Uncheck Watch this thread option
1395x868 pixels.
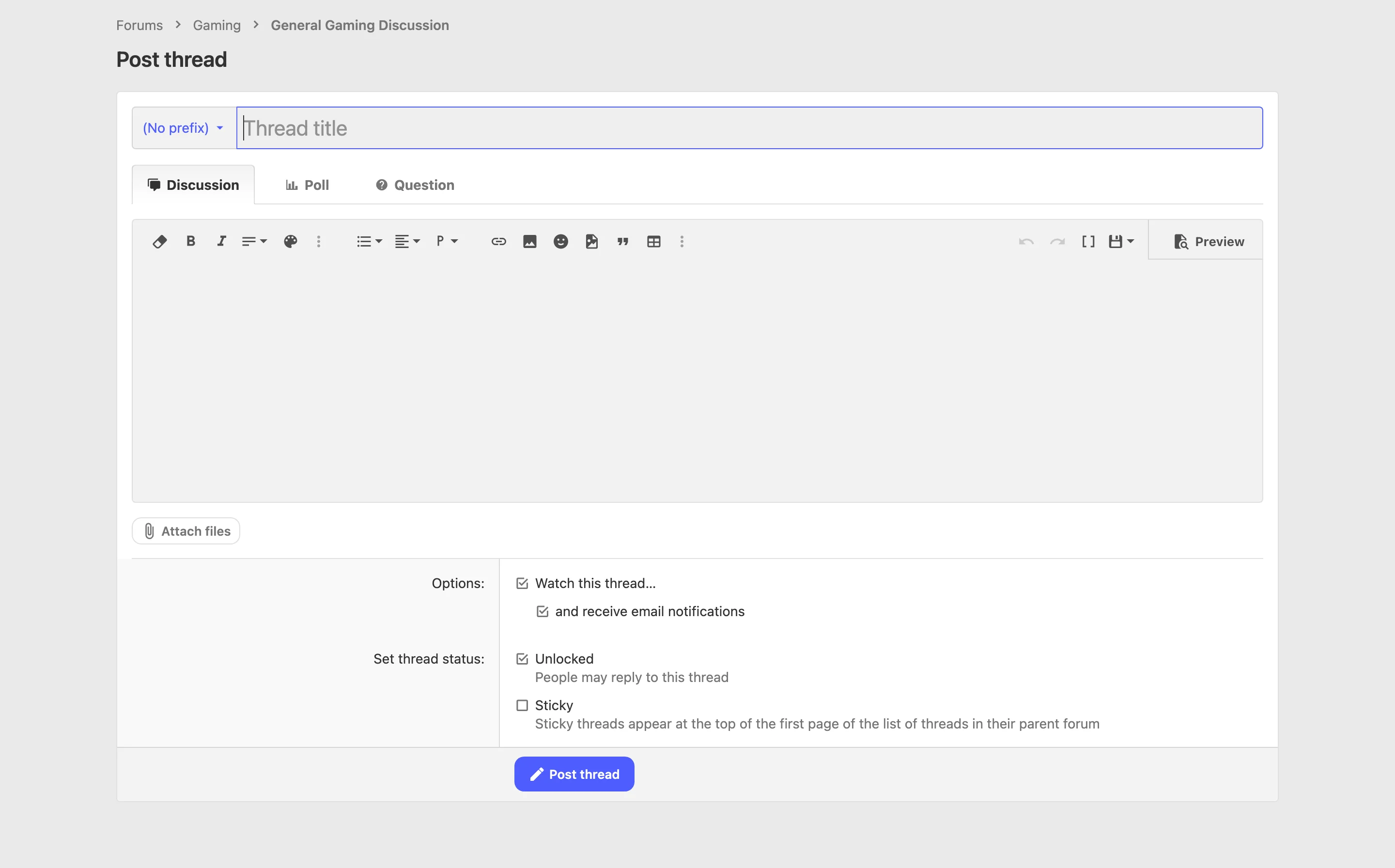point(522,583)
